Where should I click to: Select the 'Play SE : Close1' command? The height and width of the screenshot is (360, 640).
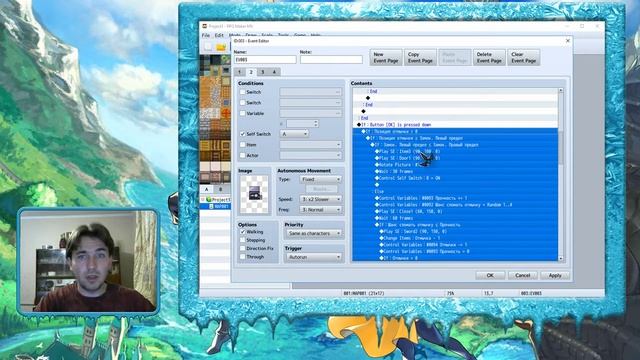[x=455, y=211]
